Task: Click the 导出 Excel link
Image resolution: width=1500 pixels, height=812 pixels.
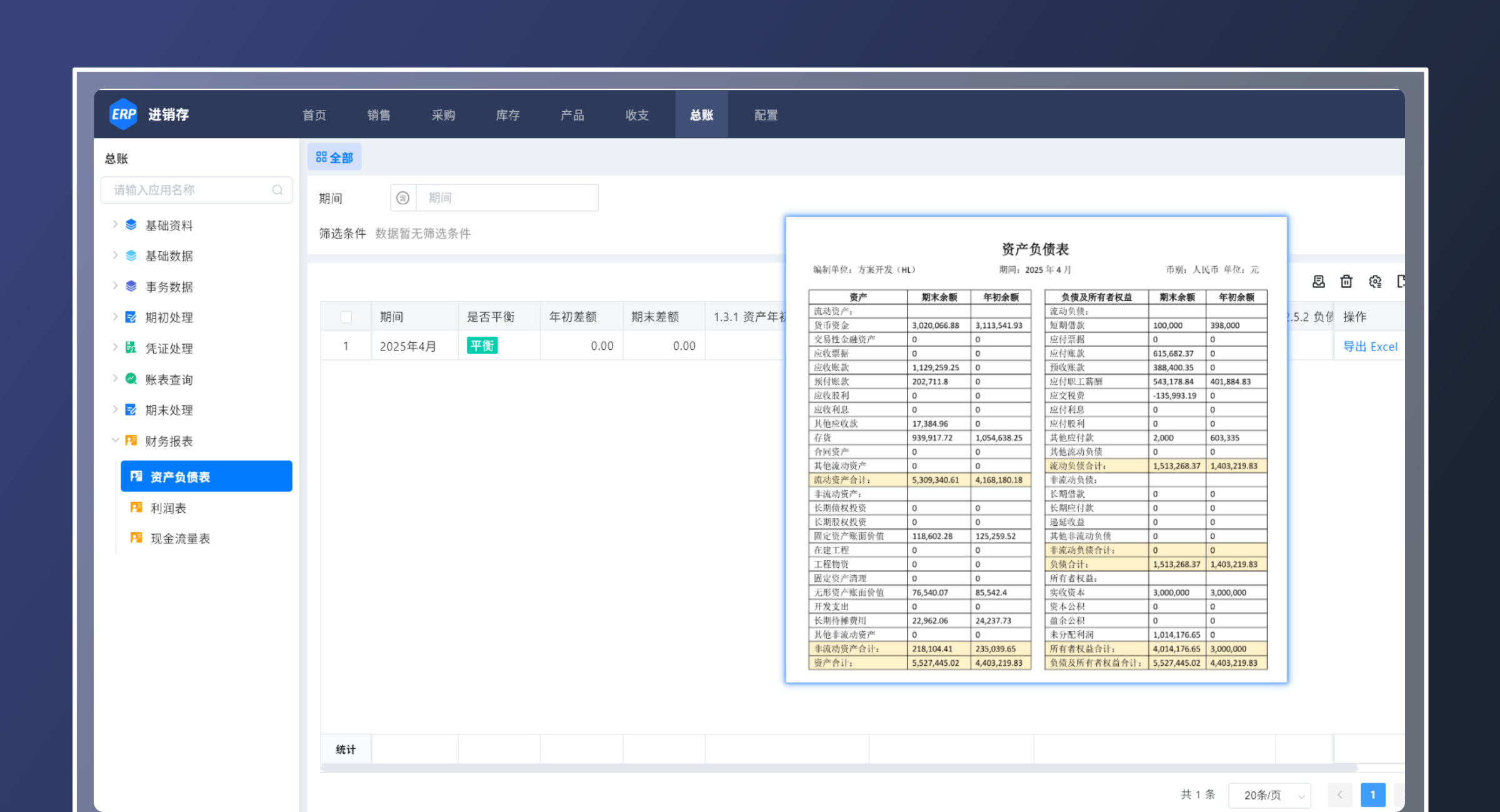Action: (x=1371, y=346)
